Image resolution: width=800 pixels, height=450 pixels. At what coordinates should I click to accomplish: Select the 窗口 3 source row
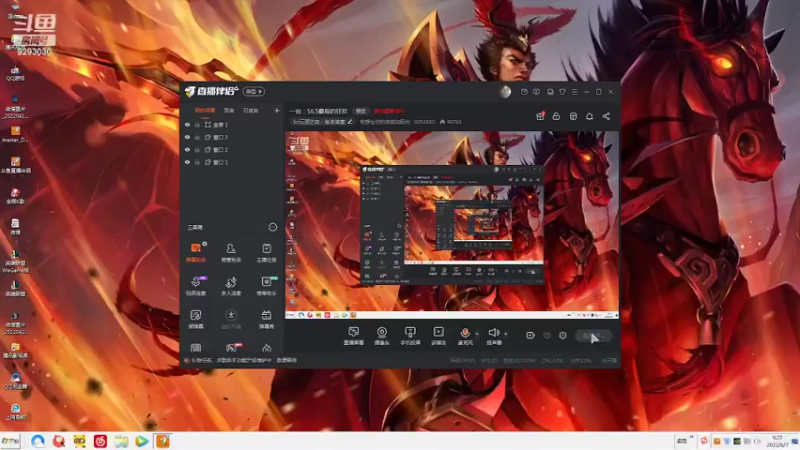click(x=232, y=137)
